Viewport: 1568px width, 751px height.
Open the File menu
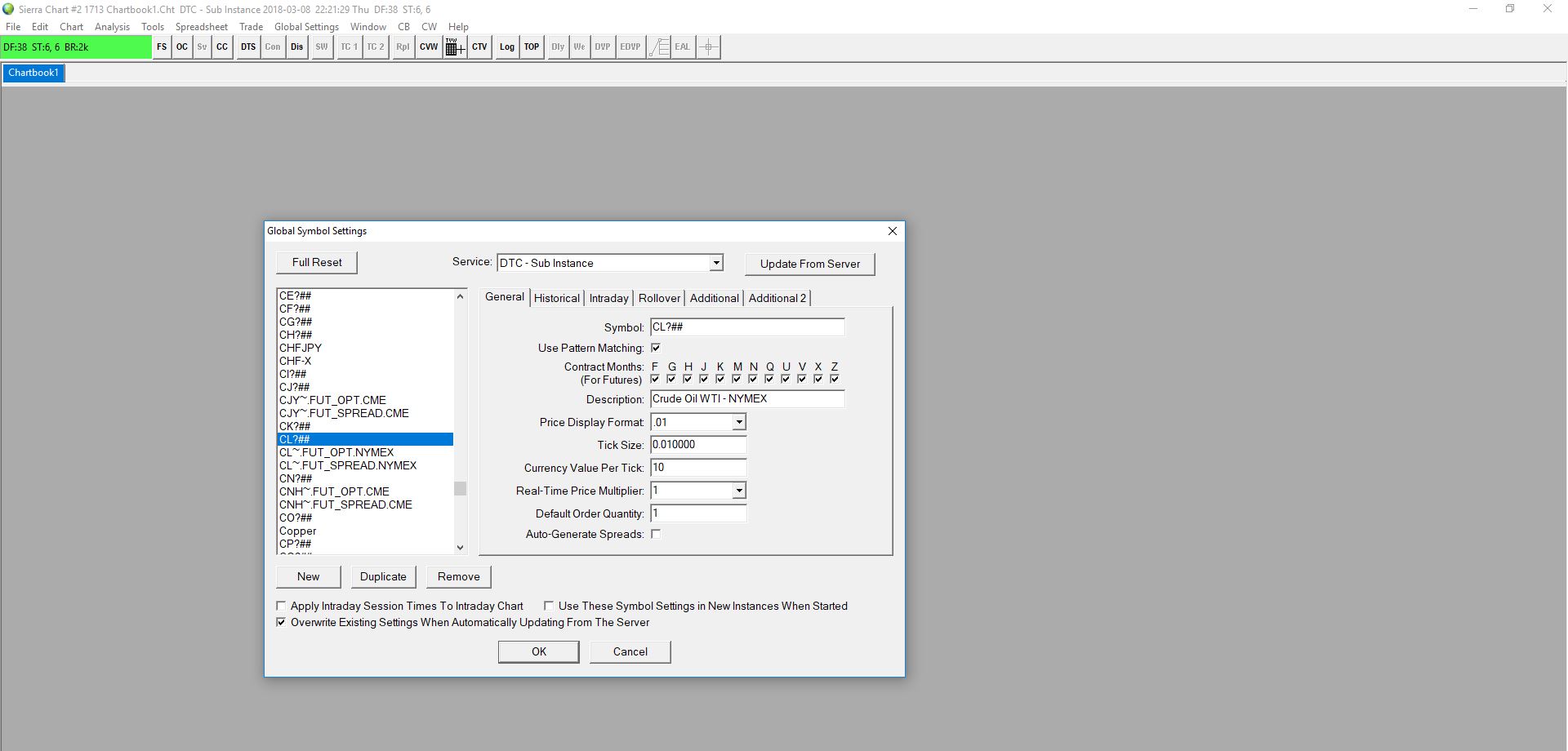click(x=13, y=27)
